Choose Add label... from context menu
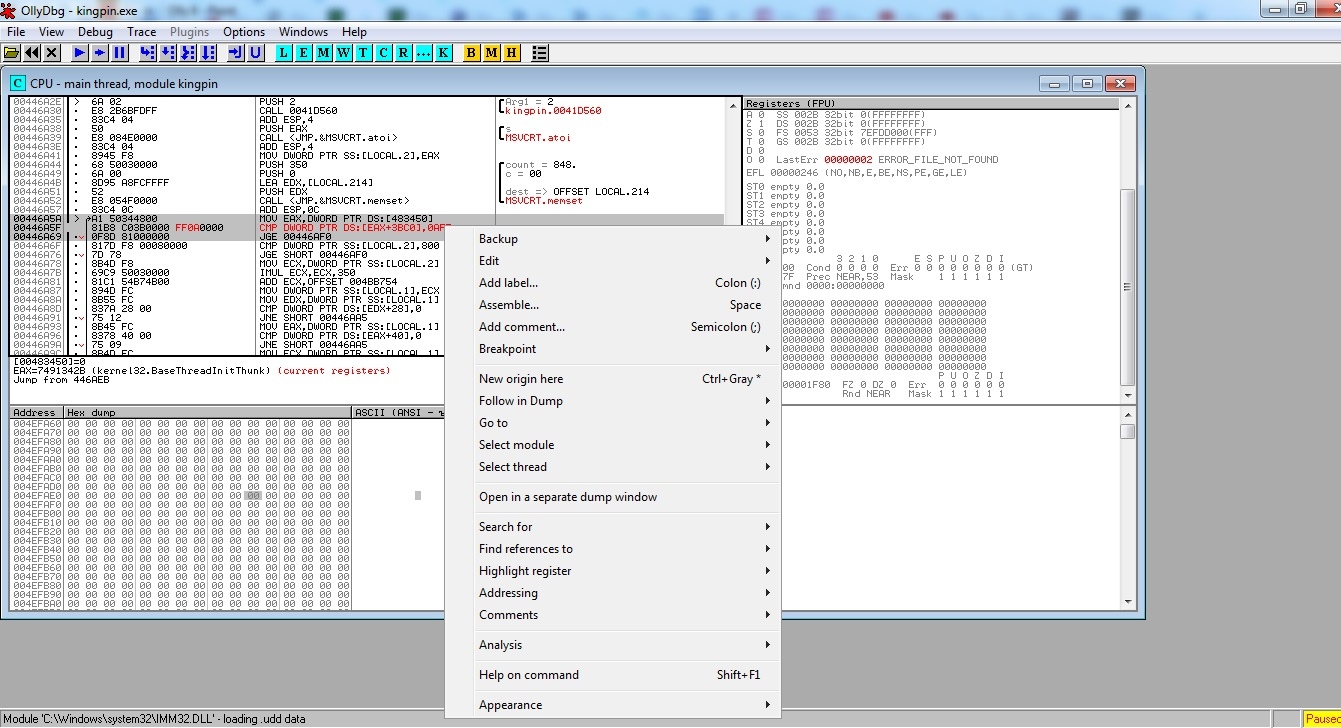This screenshot has height=728, width=1341. pos(612,283)
